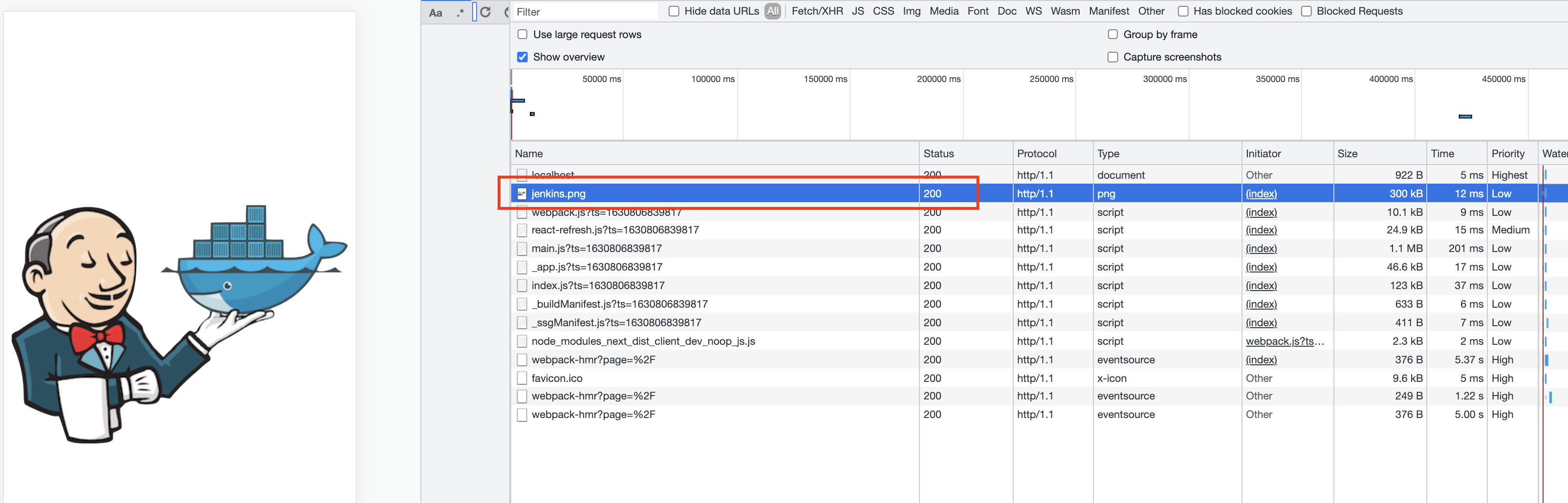Enable Capture screenshots checkbox
This screenshot has width=1568, height=503.
tap(1112, 57)
